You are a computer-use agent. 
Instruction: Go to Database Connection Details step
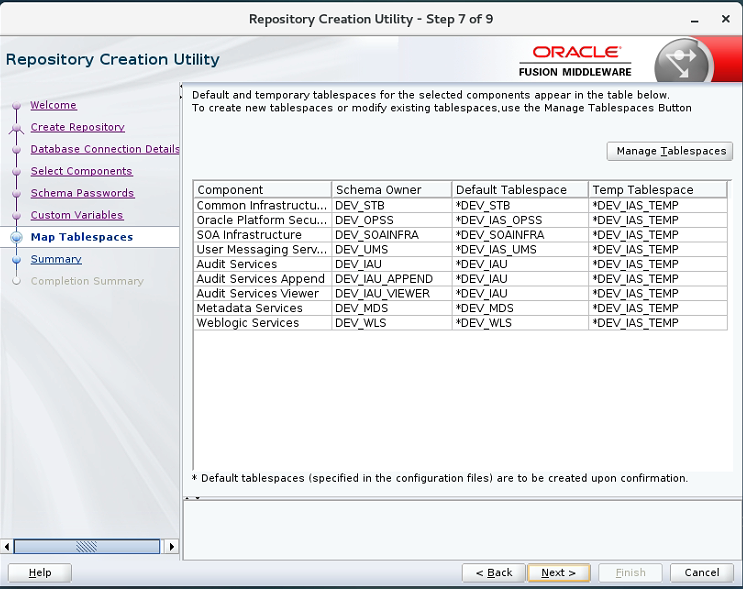coord(105,149)
